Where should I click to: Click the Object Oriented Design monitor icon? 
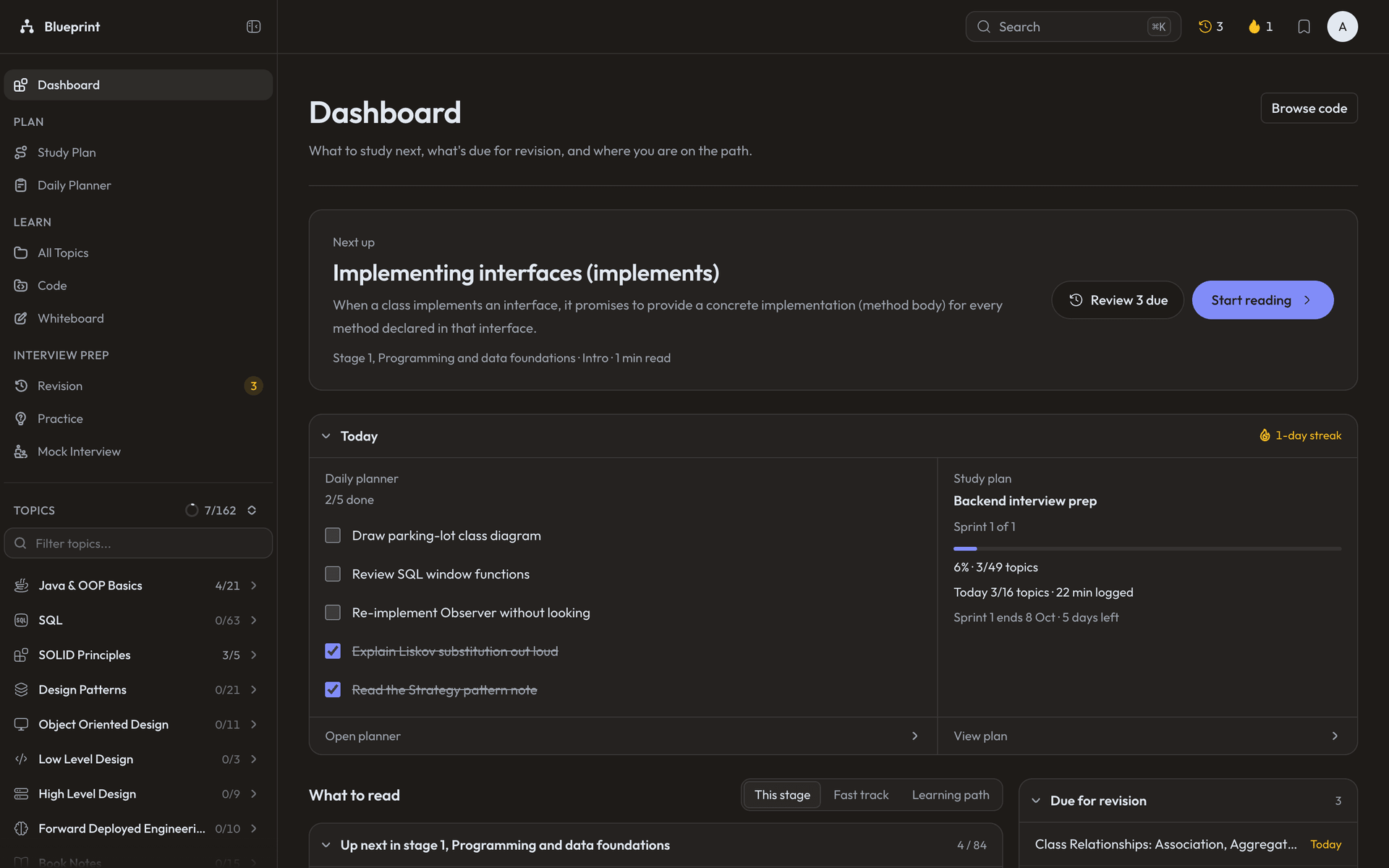[22, 724]
